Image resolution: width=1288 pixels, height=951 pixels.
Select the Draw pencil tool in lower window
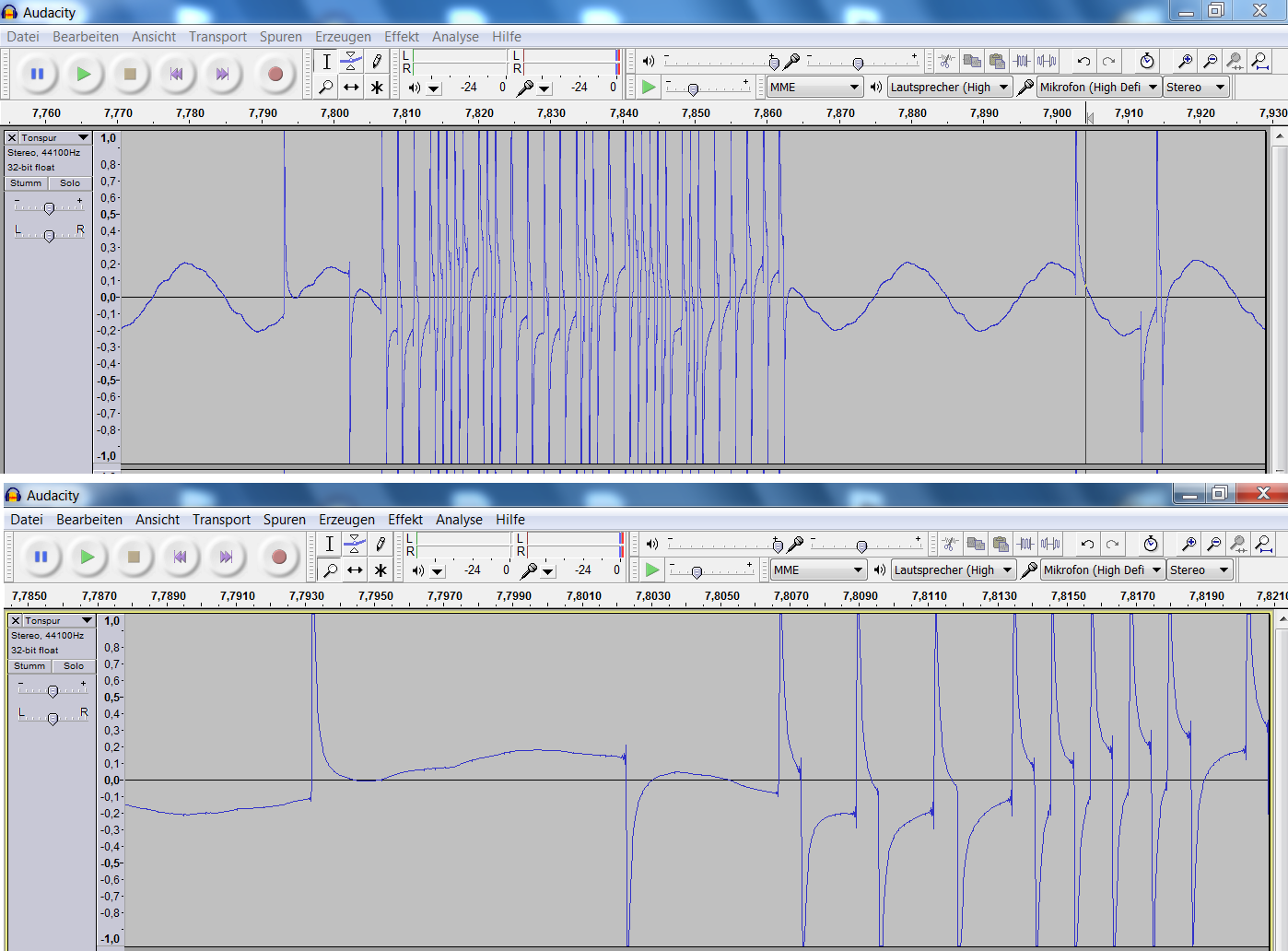click(x=381, y=545)
